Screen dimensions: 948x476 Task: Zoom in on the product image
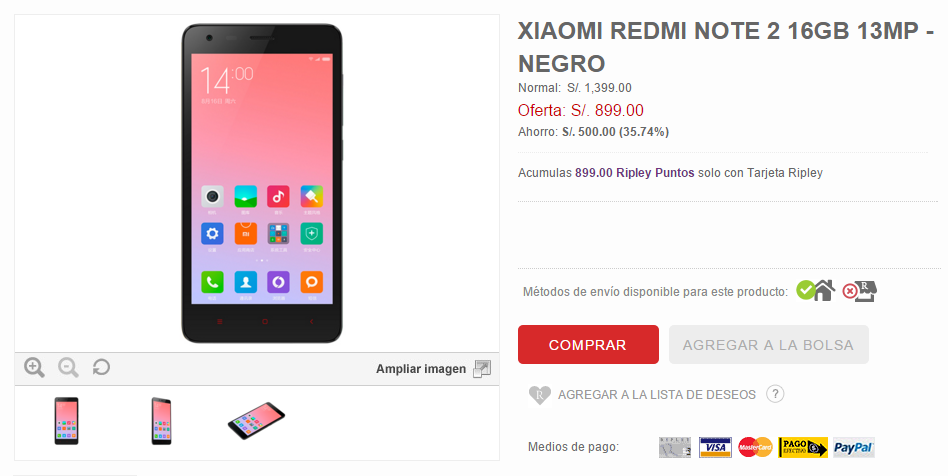[34, 367]
